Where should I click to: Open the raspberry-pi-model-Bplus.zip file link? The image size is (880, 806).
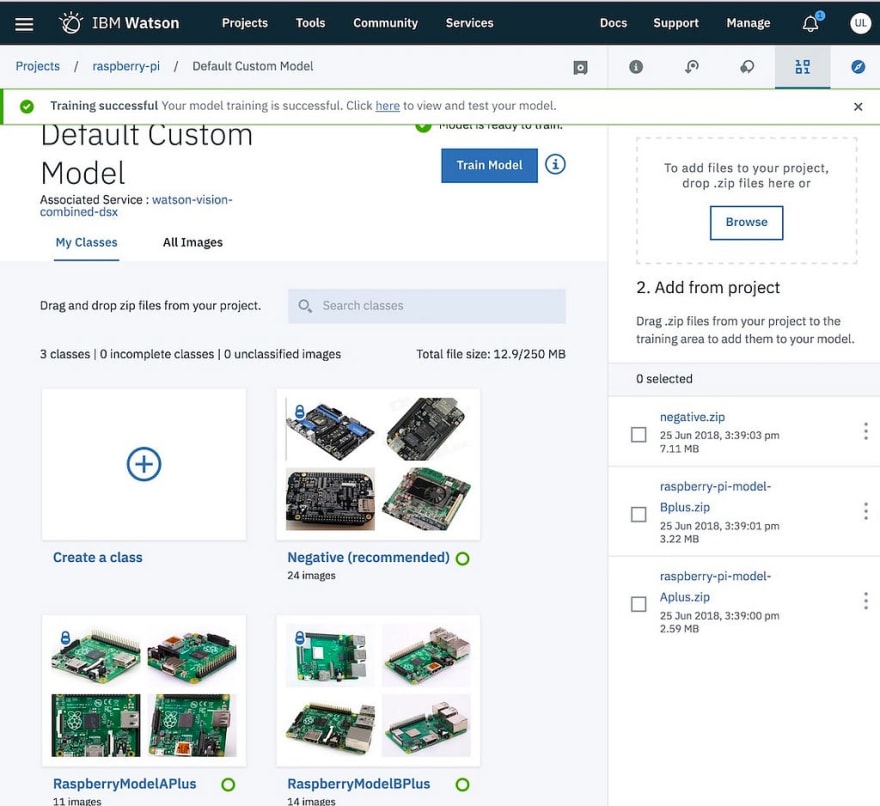(715, 497)
